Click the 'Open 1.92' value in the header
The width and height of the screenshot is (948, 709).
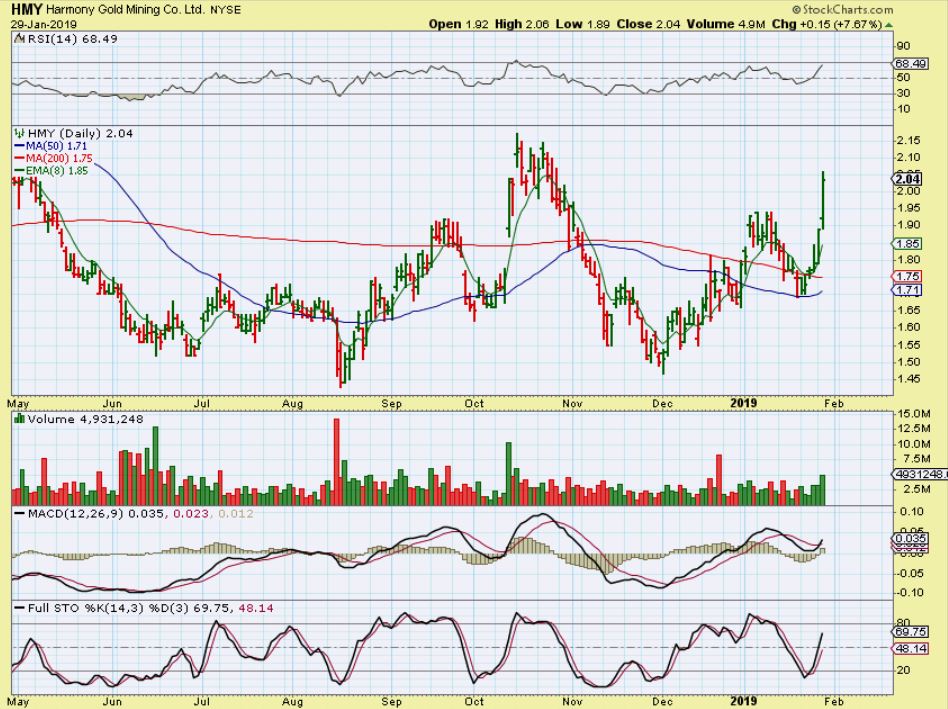click(x=458, y=24)
